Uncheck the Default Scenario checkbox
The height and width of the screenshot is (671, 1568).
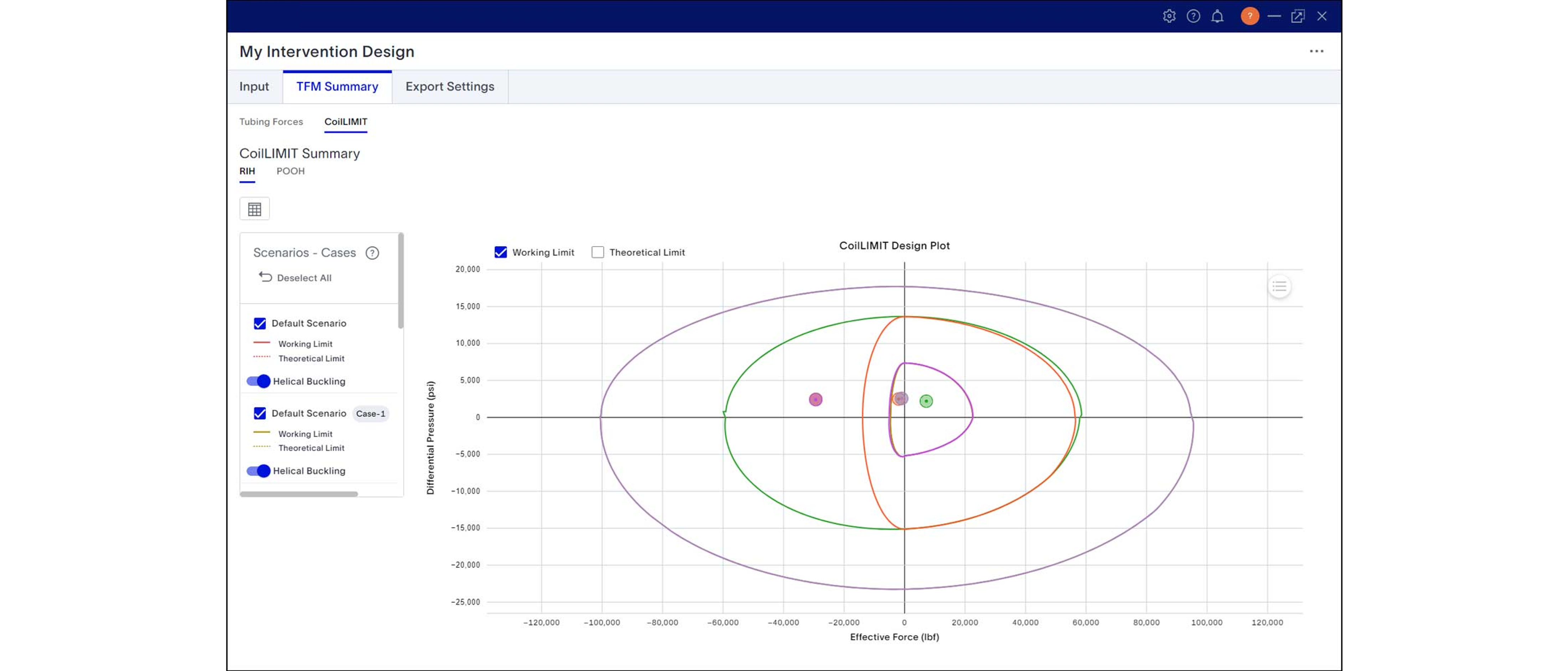pyautogui.click(x=260, y=323)
